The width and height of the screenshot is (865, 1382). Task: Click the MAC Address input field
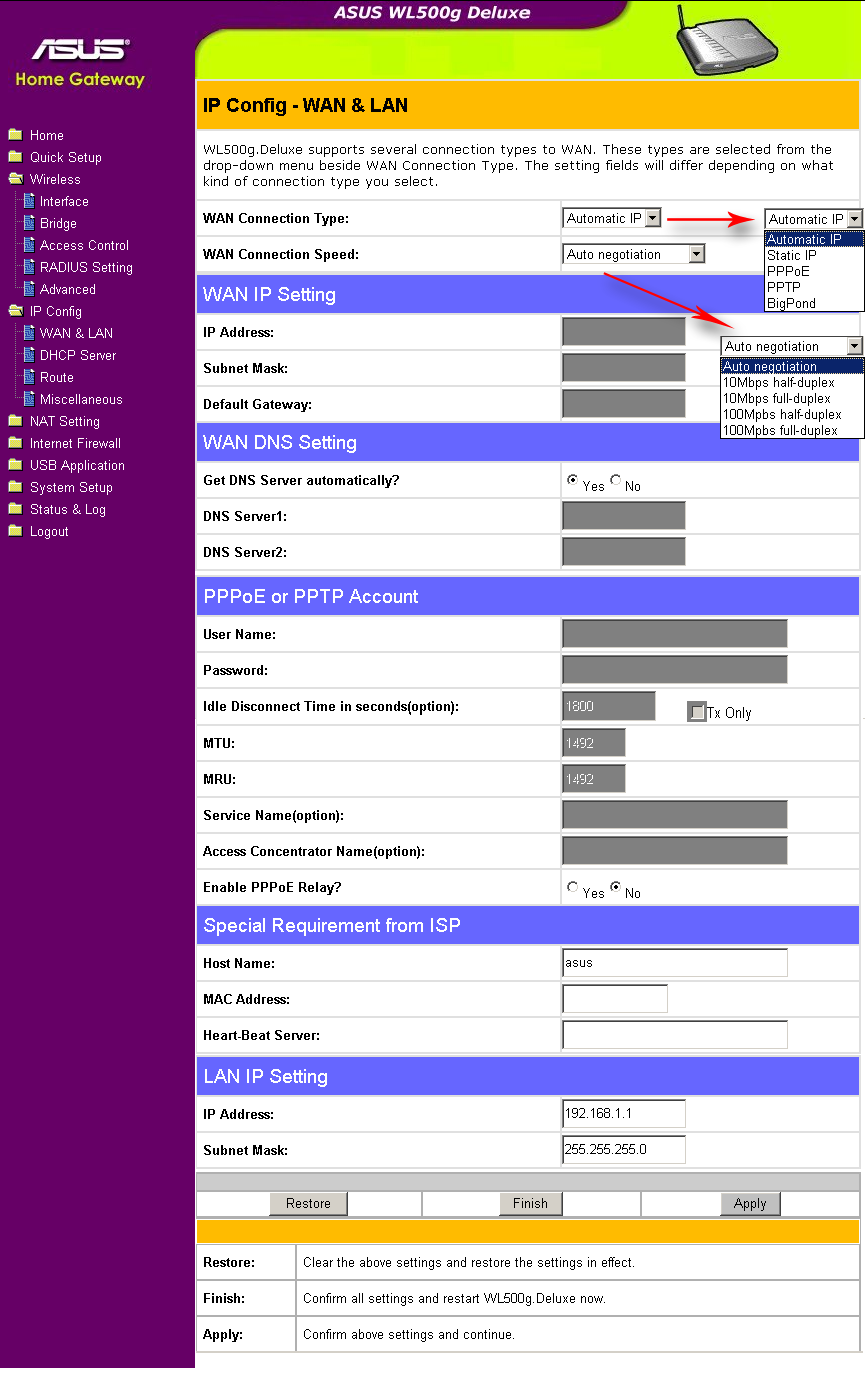coord(615,999)
